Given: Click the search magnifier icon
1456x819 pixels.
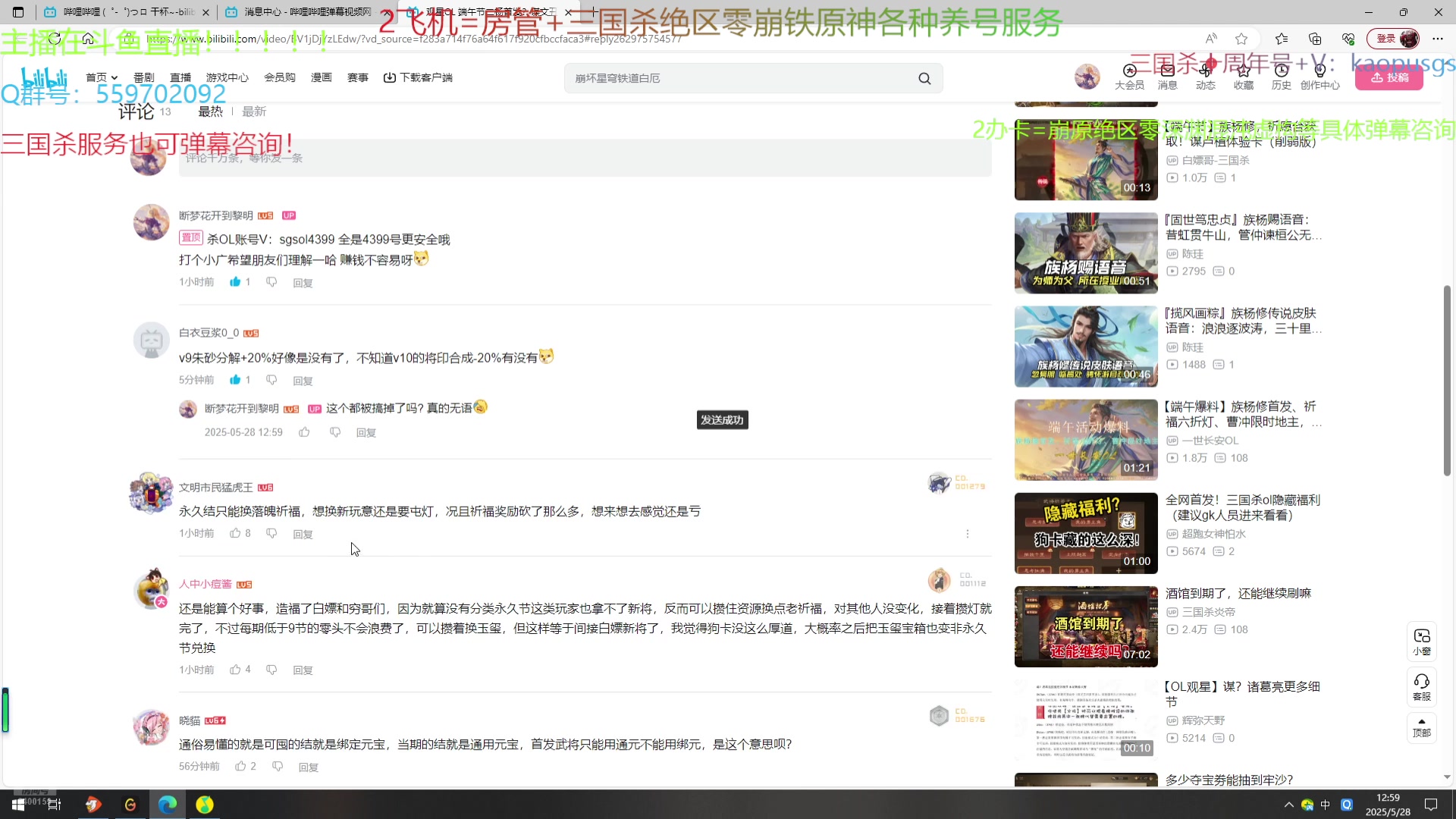Looking at the screenshot, I should pyautogui.click(x=924, y=78).
